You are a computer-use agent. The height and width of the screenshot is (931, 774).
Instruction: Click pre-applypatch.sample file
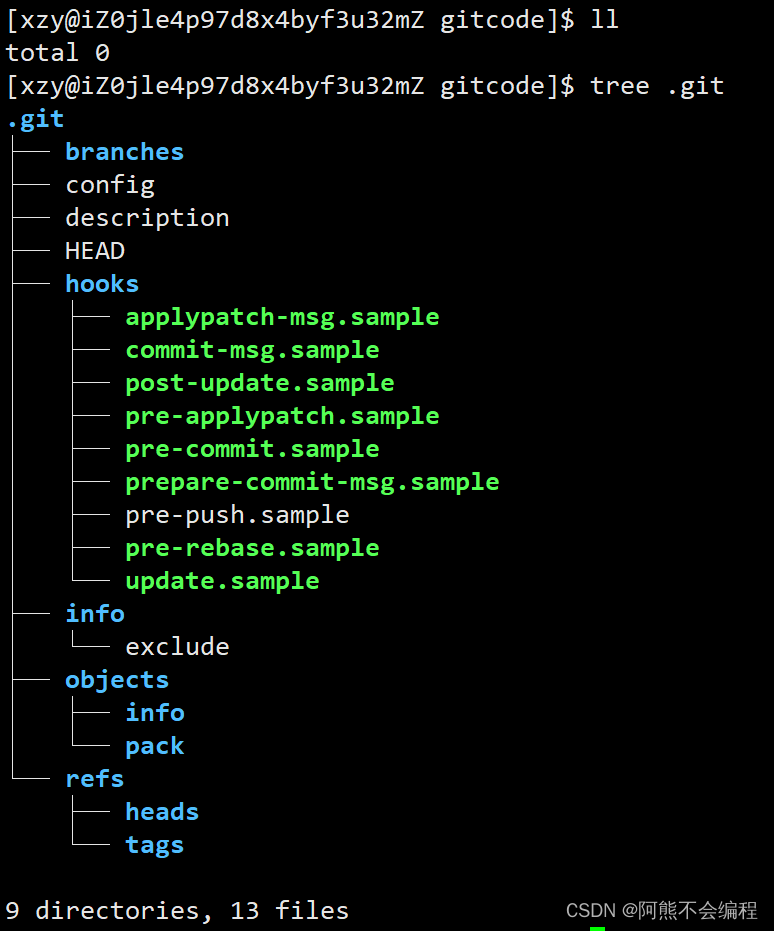(283, 416)
